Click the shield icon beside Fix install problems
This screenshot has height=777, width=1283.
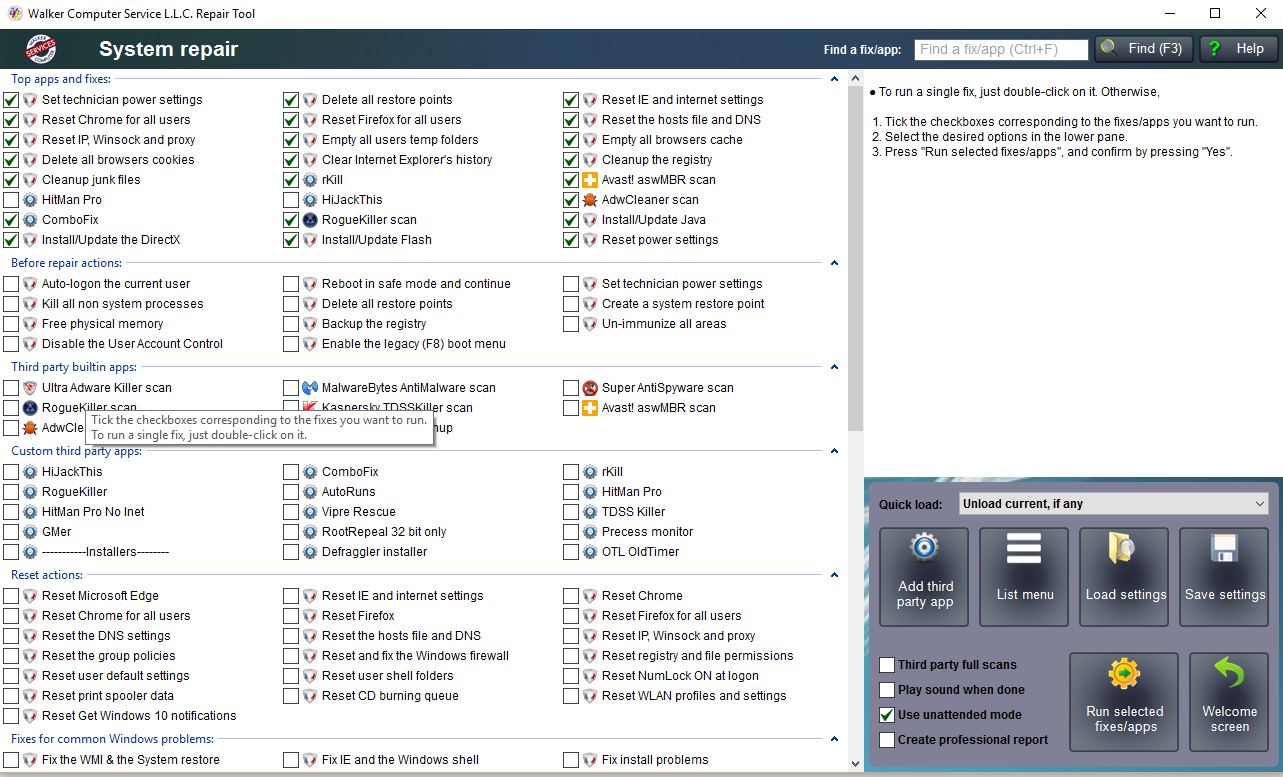click(x=590, y=760)
